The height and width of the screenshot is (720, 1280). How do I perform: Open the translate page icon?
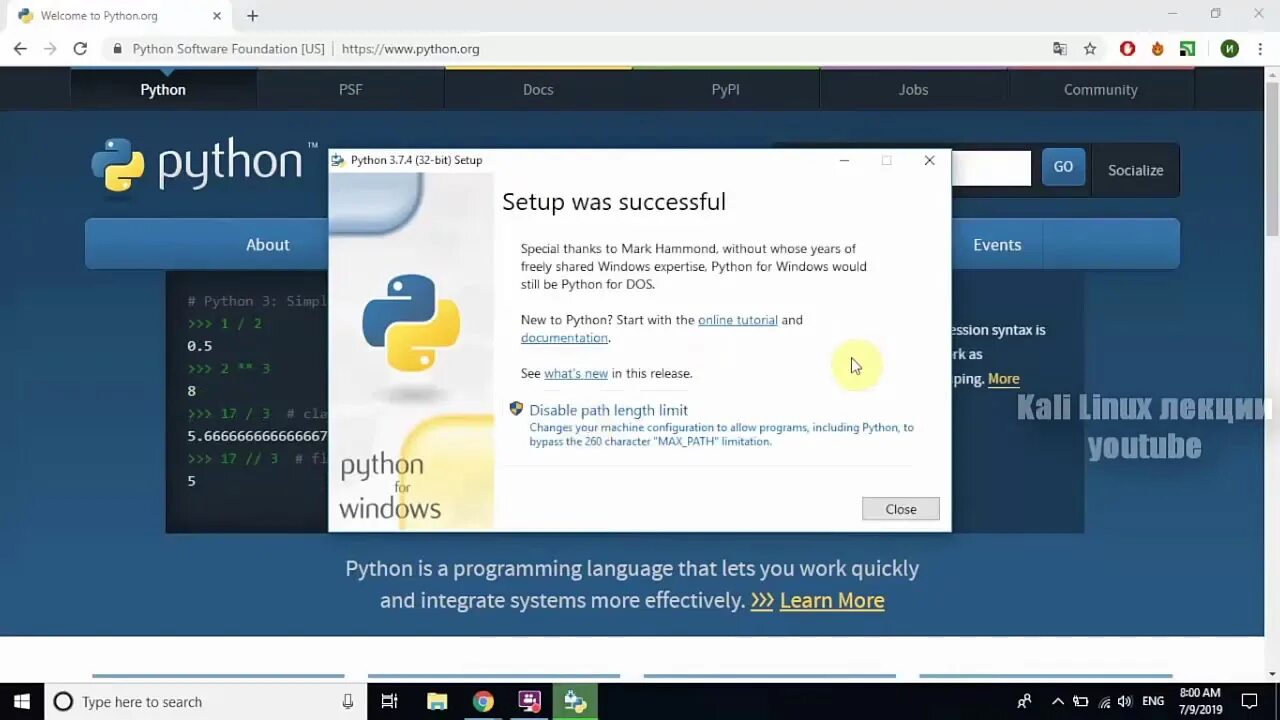pos(1060,48)
